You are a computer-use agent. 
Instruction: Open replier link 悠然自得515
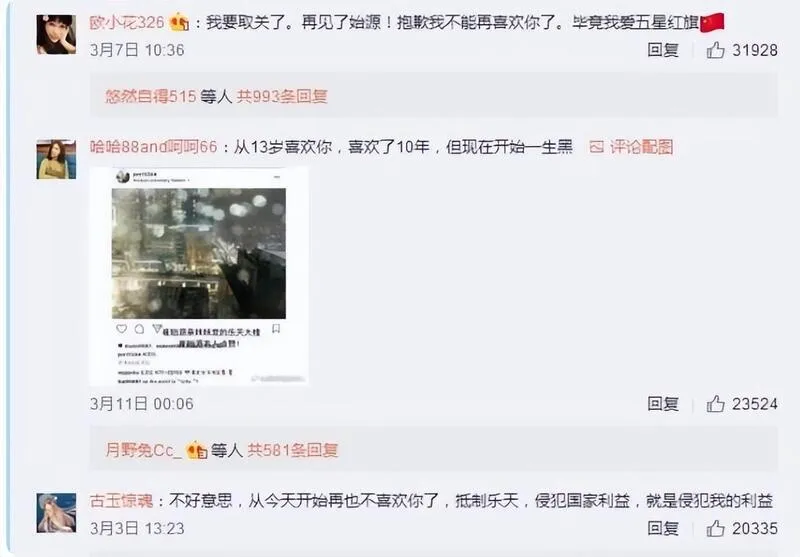point(151,96)
